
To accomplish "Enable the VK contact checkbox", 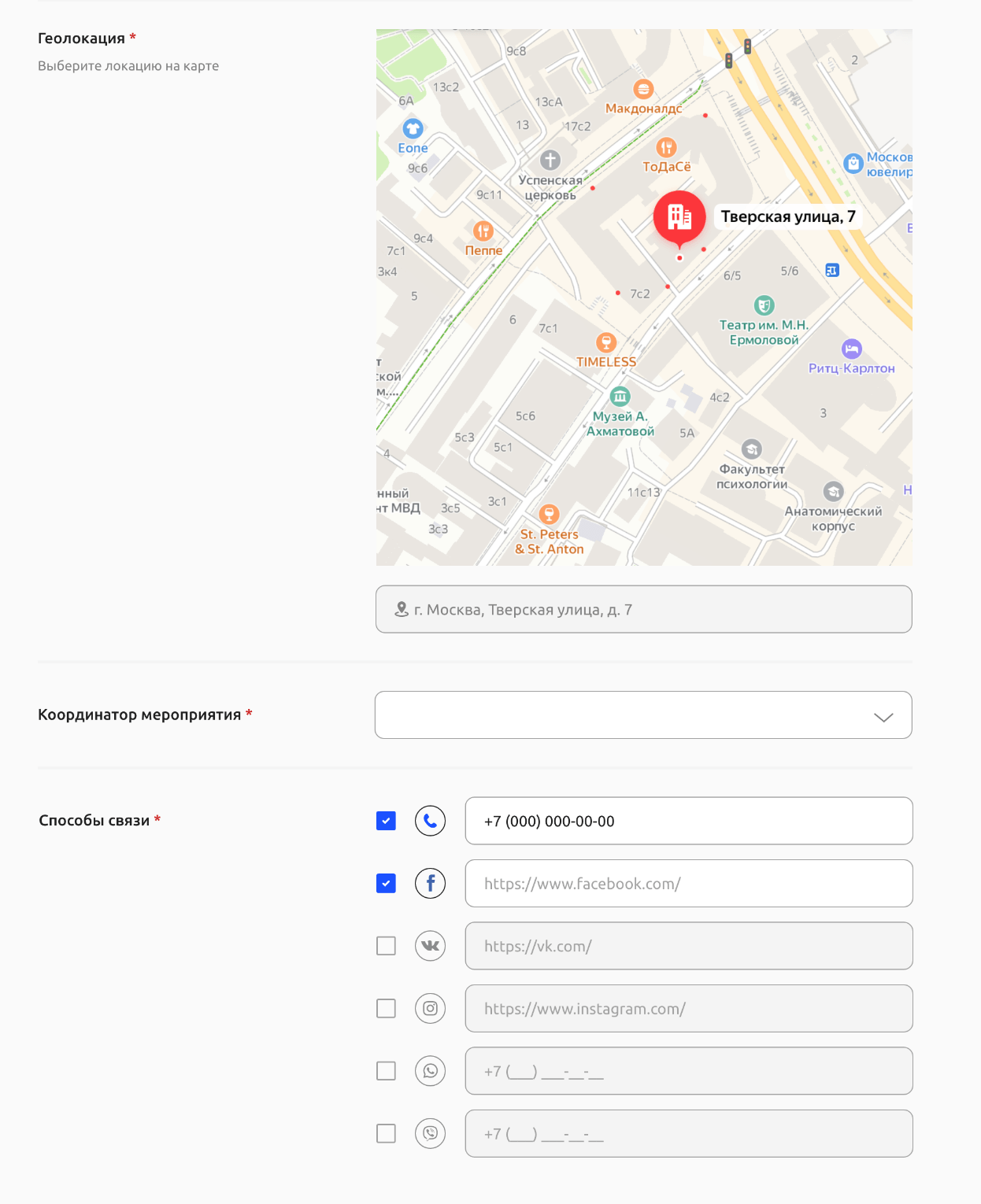I will click(x=386, y=946).
